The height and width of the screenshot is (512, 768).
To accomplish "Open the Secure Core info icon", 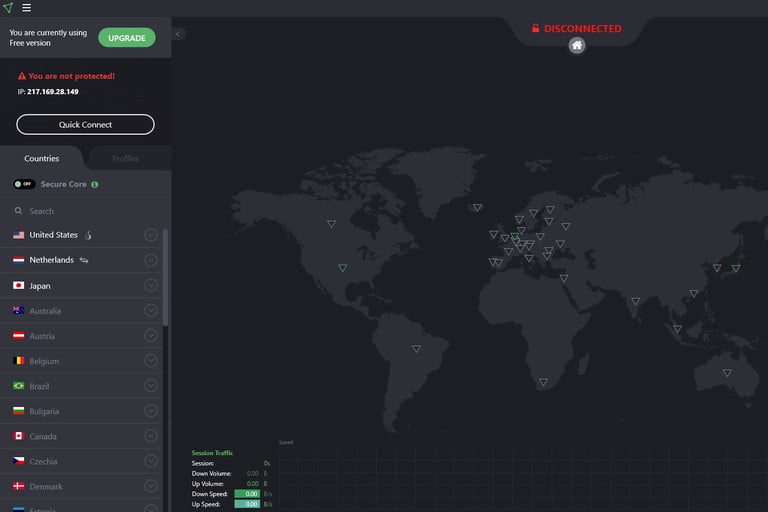I will click(x=95, y=184).
